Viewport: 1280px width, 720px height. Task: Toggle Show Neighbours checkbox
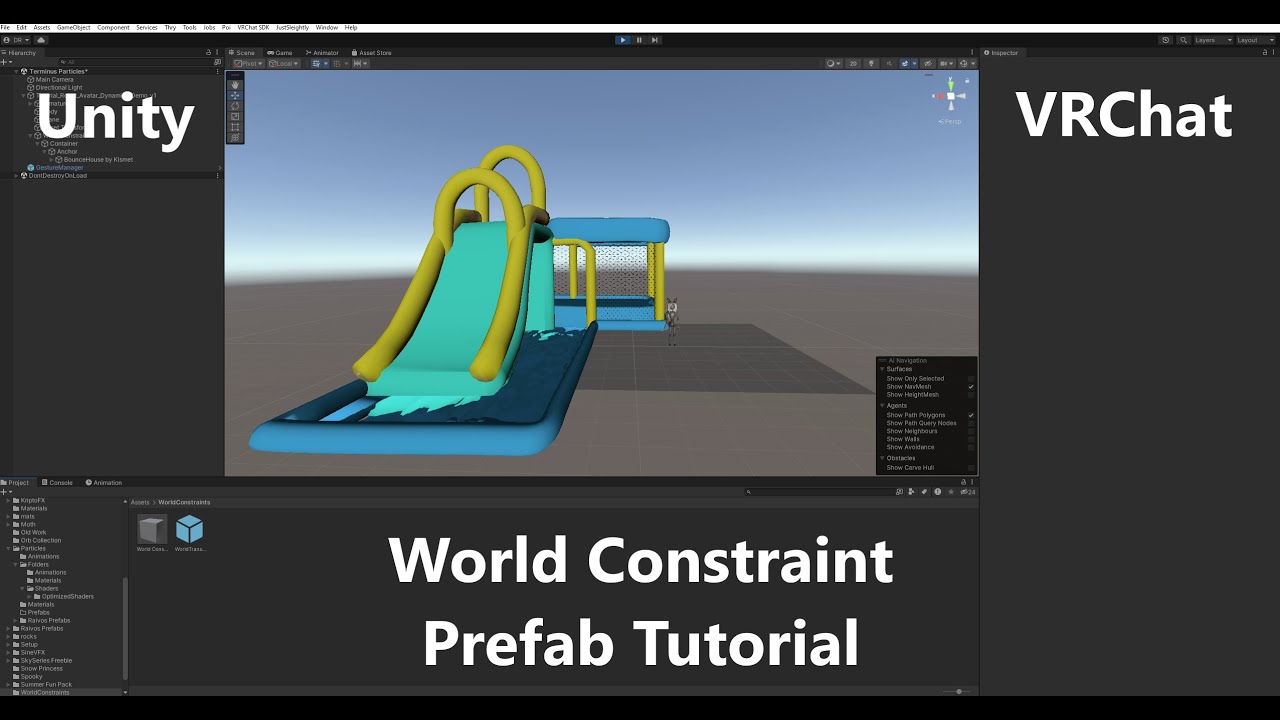click(971, 431)
